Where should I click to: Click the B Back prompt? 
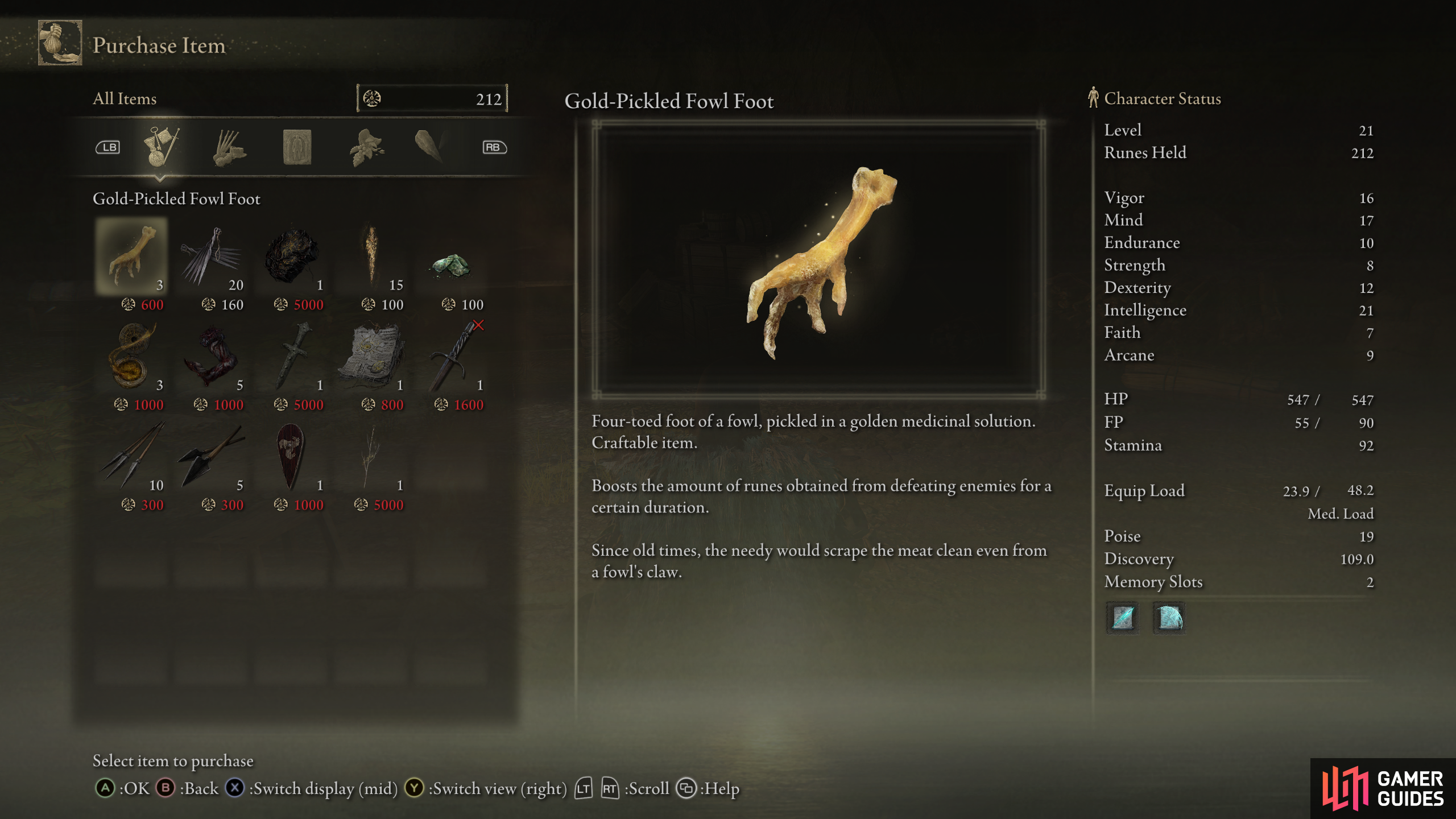(187, 788)
